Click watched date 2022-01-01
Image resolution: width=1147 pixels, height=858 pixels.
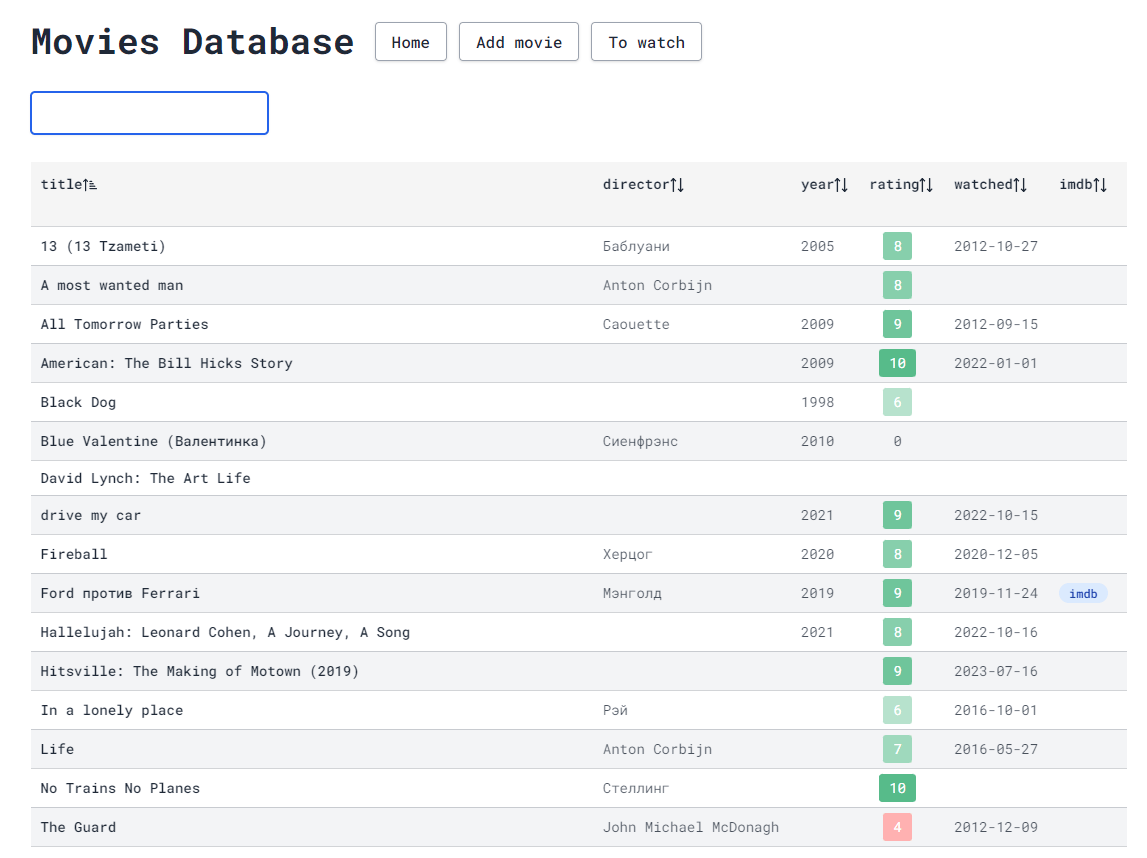996,364
